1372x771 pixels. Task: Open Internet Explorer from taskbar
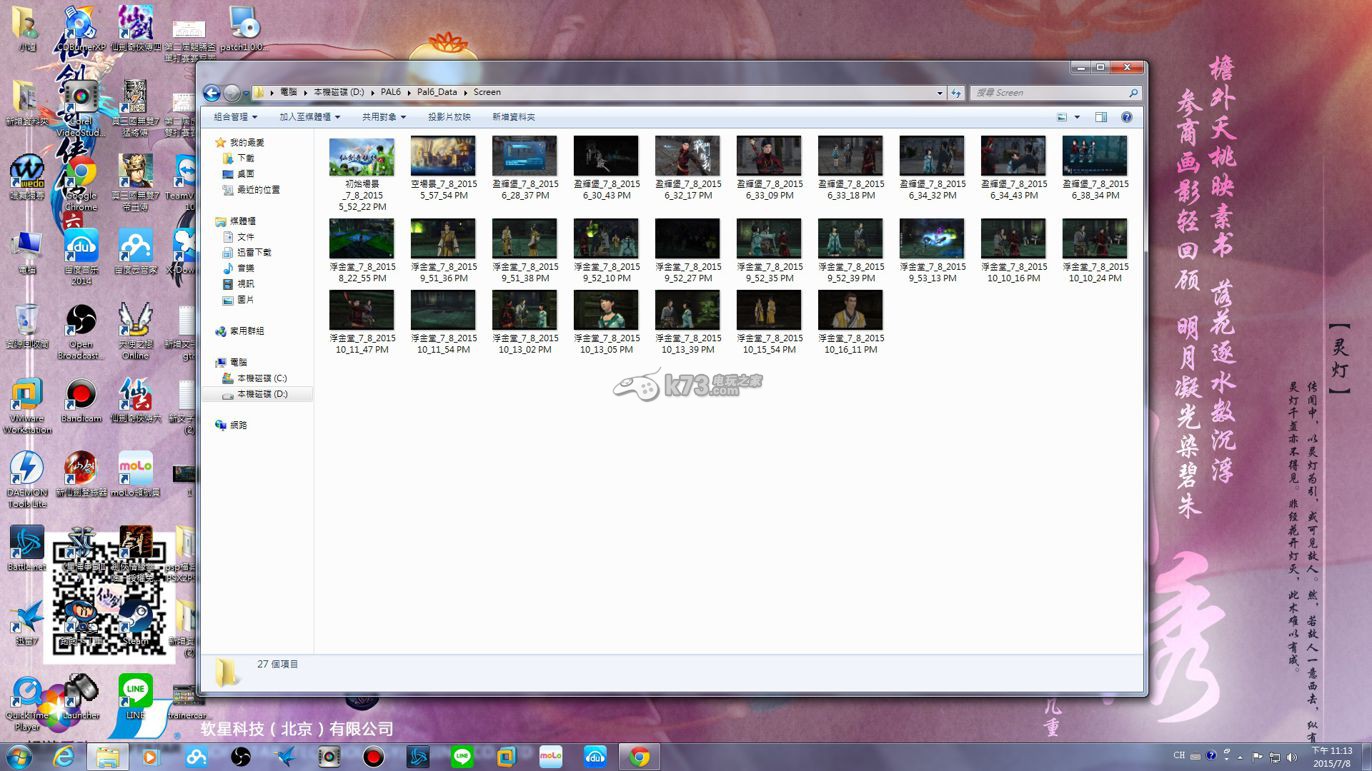pyautogui.click(x=63, y=757)
